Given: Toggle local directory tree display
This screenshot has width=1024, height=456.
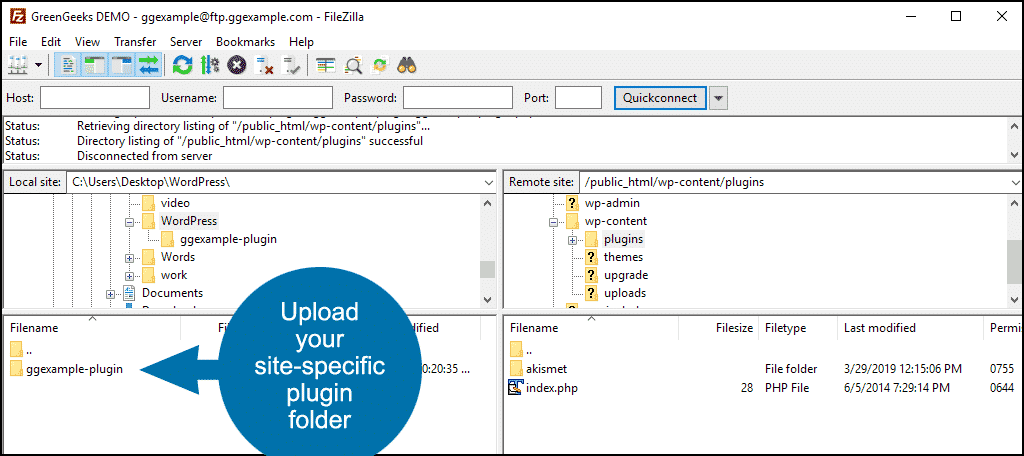Looking at the screenshot, I should tap(95, 65).
